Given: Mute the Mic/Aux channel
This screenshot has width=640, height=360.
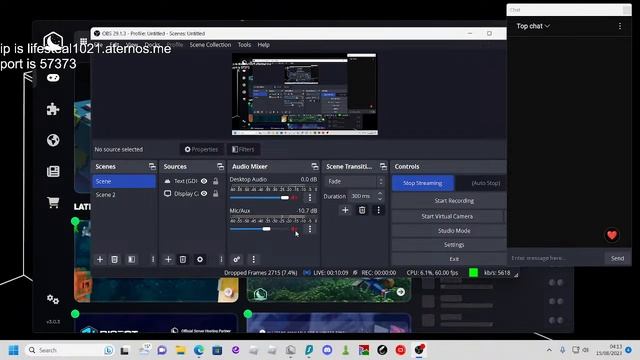Looking at the screenshot, I should pyautogui.click(x=294, y=229).
